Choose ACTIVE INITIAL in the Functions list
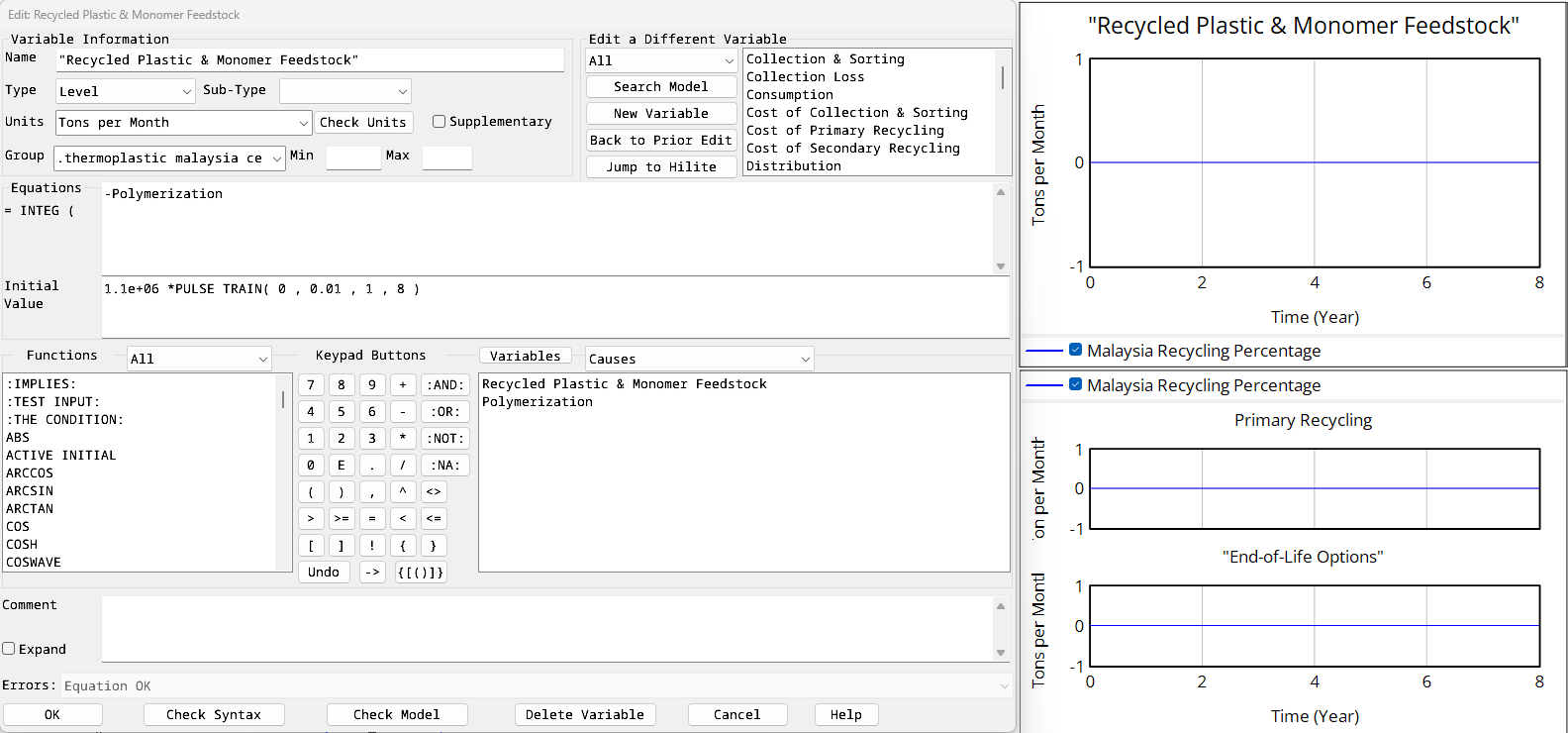 61,456
